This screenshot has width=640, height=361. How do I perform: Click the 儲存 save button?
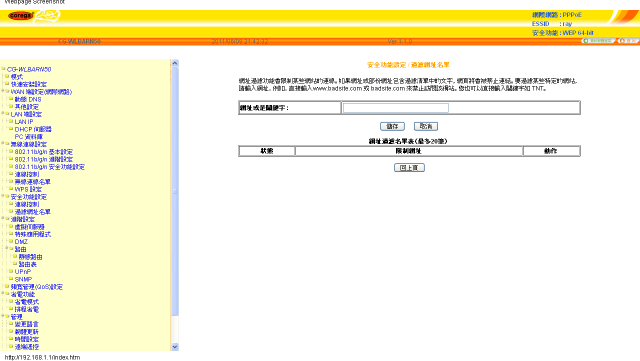click(392, 126)
